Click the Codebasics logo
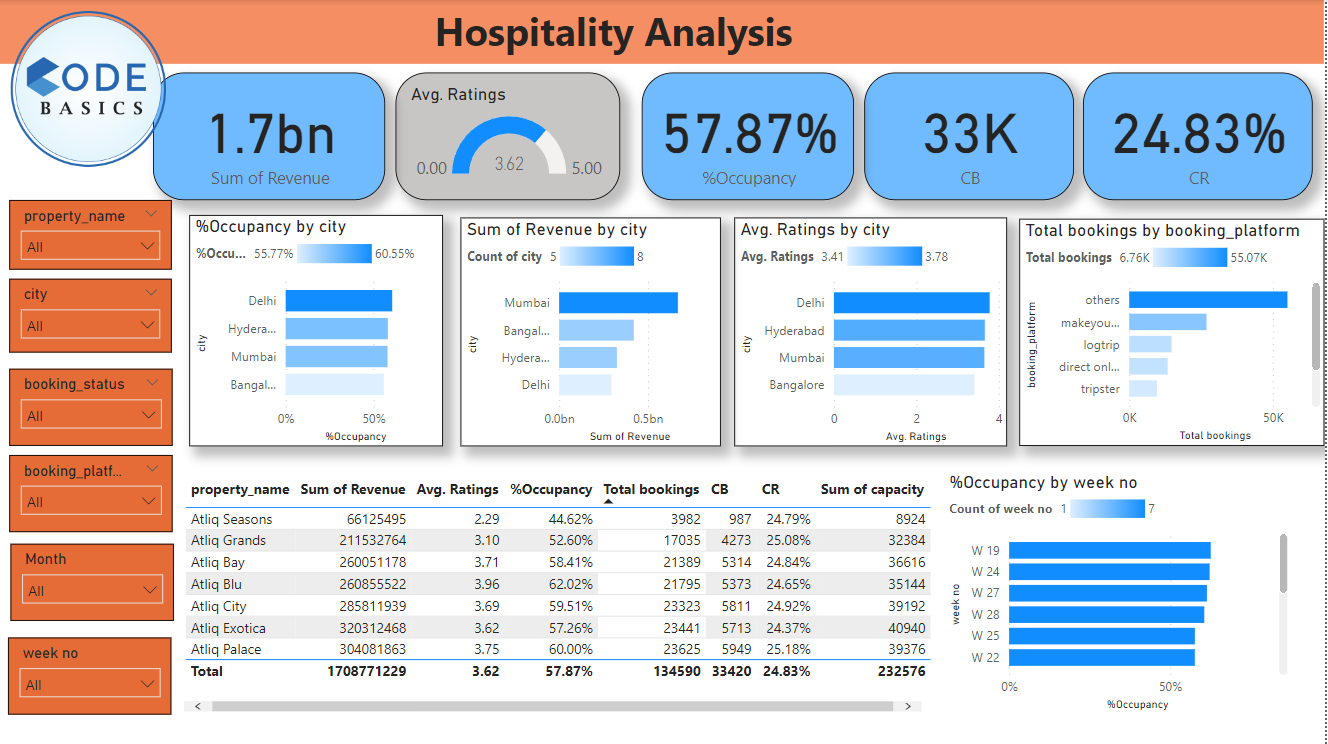The image size is (1328, 744). click(88, 90)
